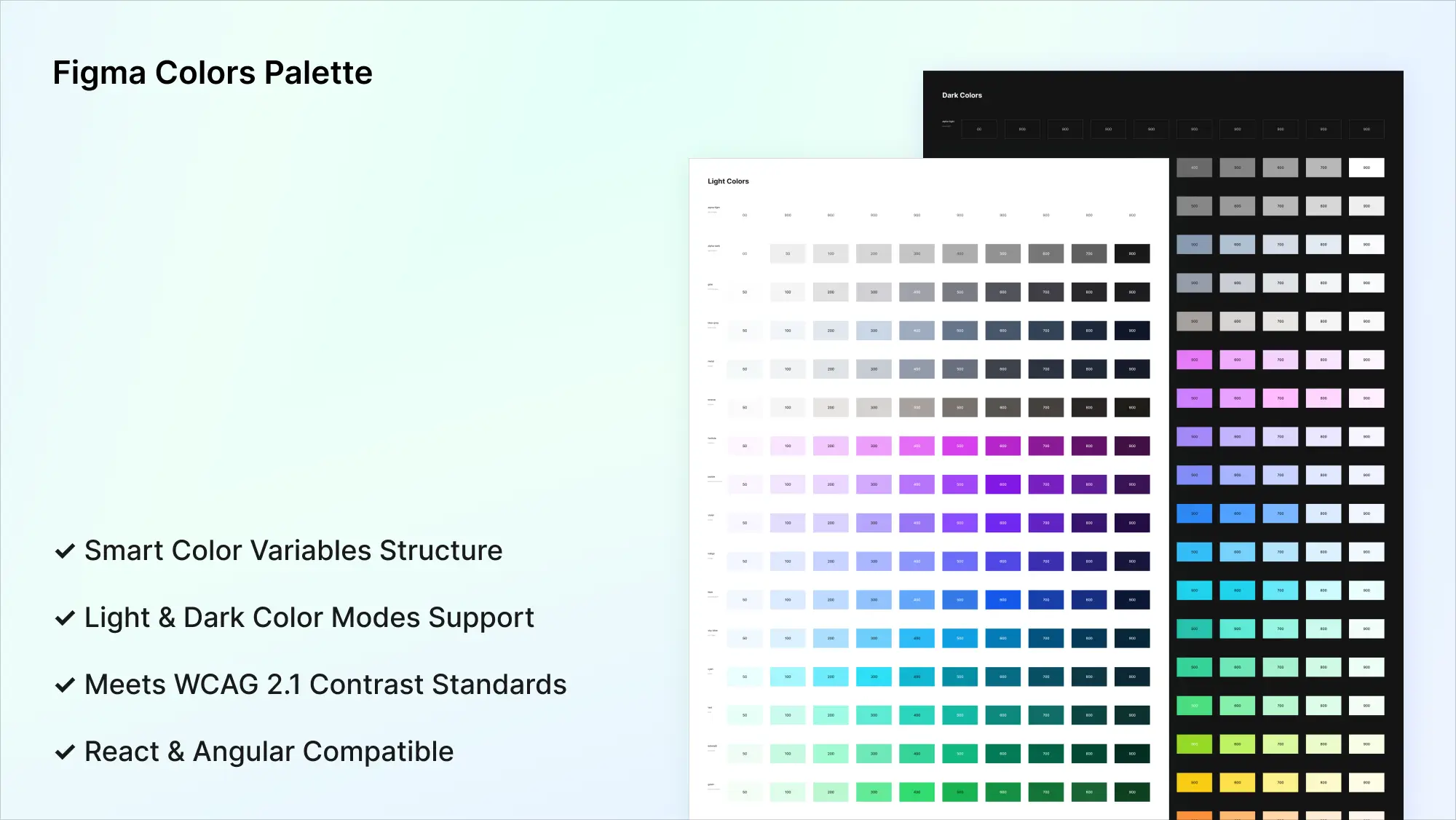Select the bronze 200 swatch in Light Colors

pos(831,408)
